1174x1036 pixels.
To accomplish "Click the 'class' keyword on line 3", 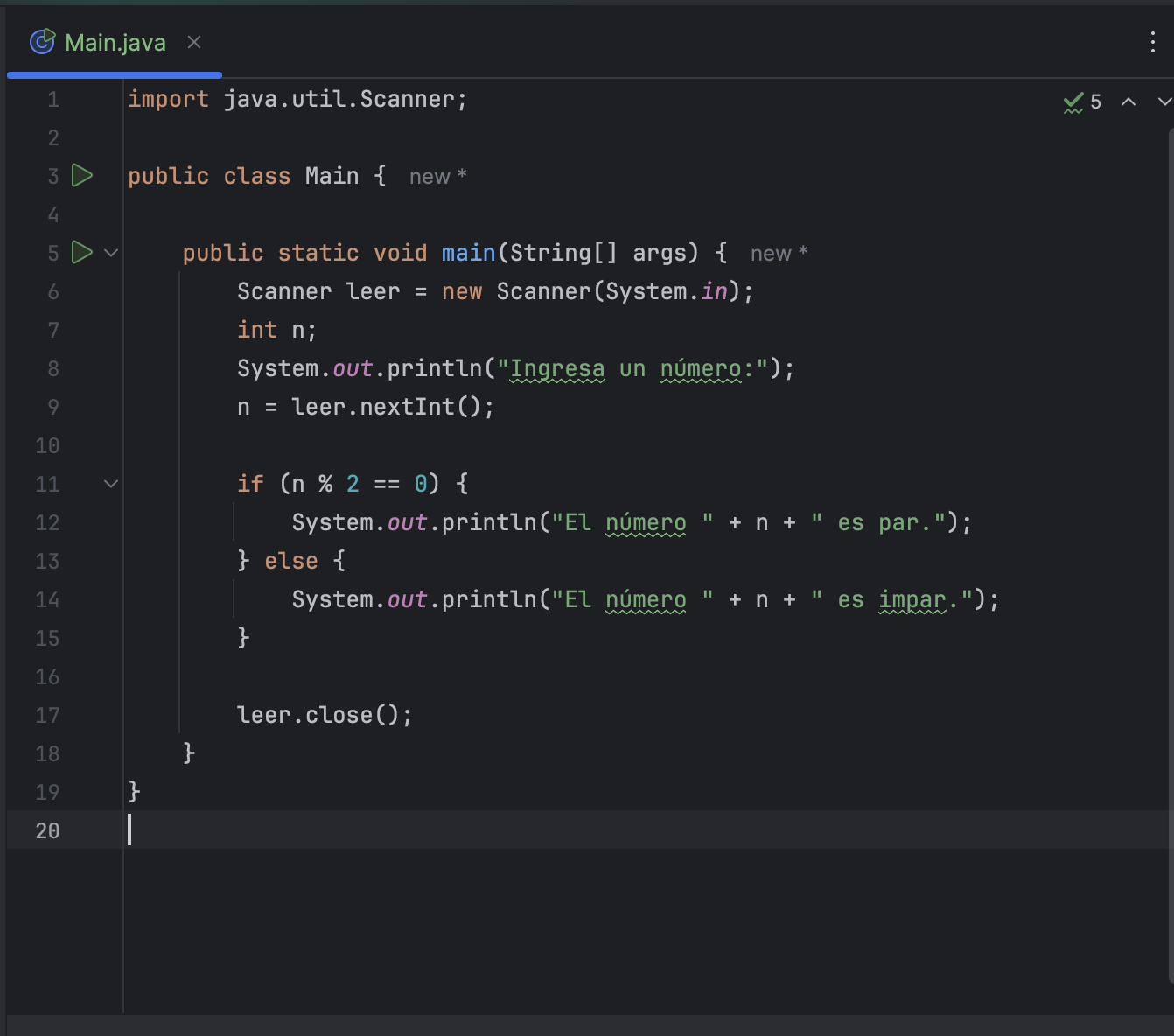I will coord(257,176).
